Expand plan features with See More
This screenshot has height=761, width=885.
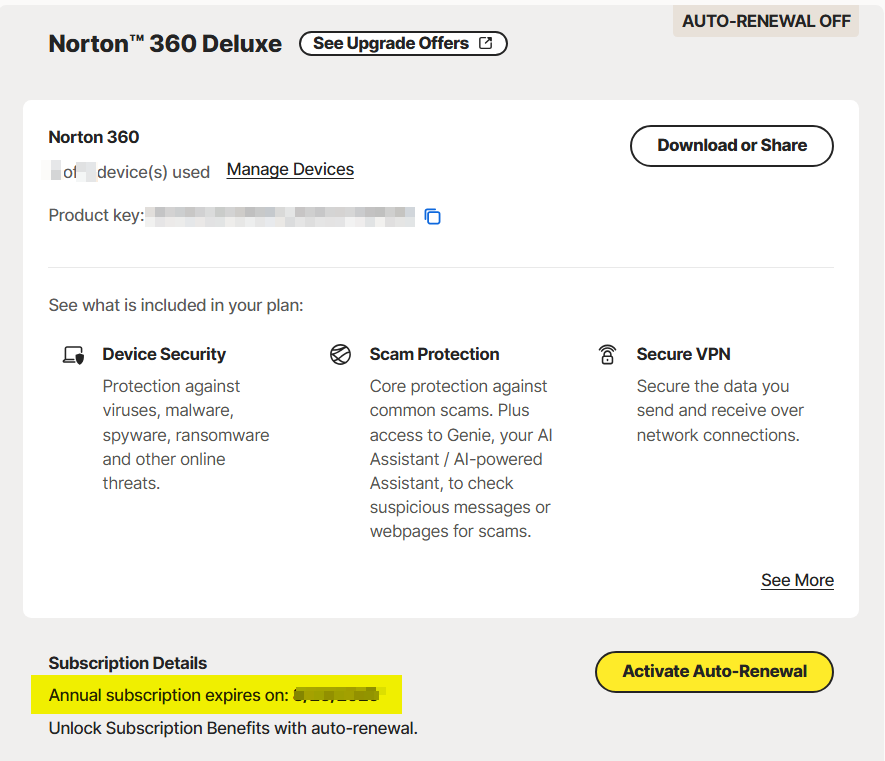click(797, 580)
